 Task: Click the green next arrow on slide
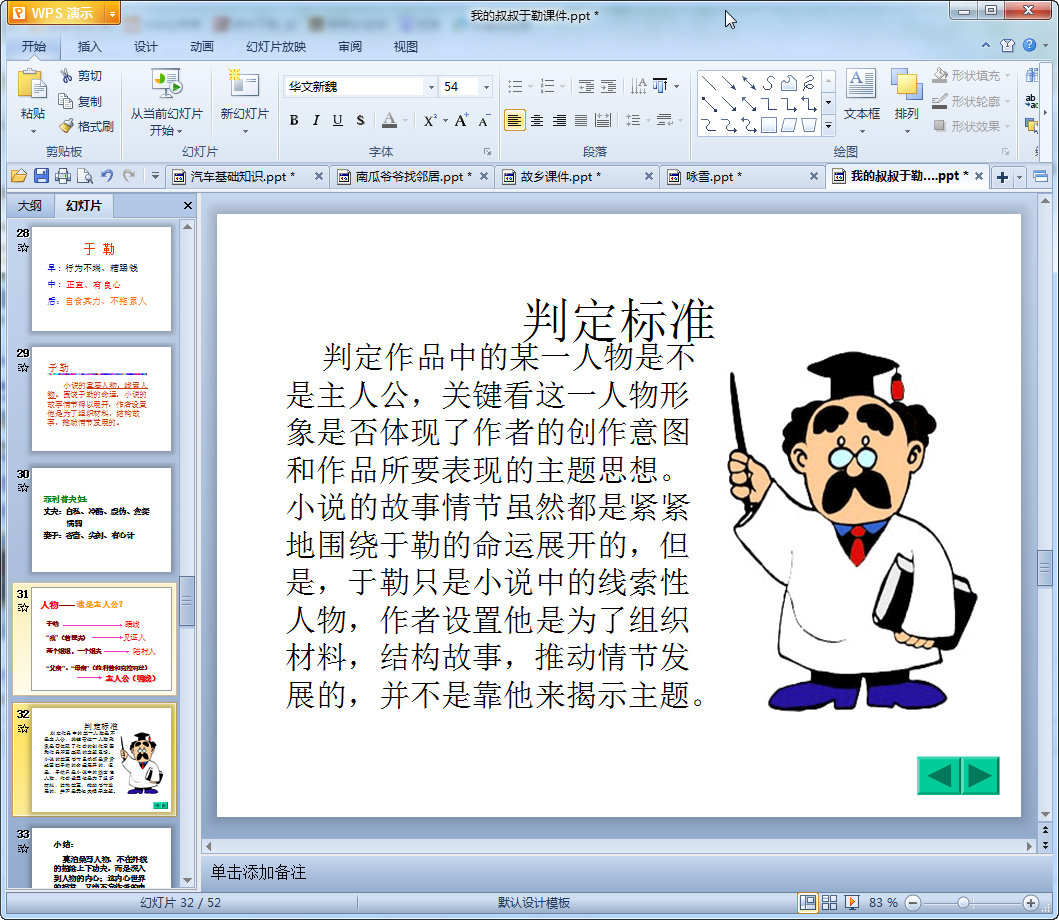[x=979, y=775]
